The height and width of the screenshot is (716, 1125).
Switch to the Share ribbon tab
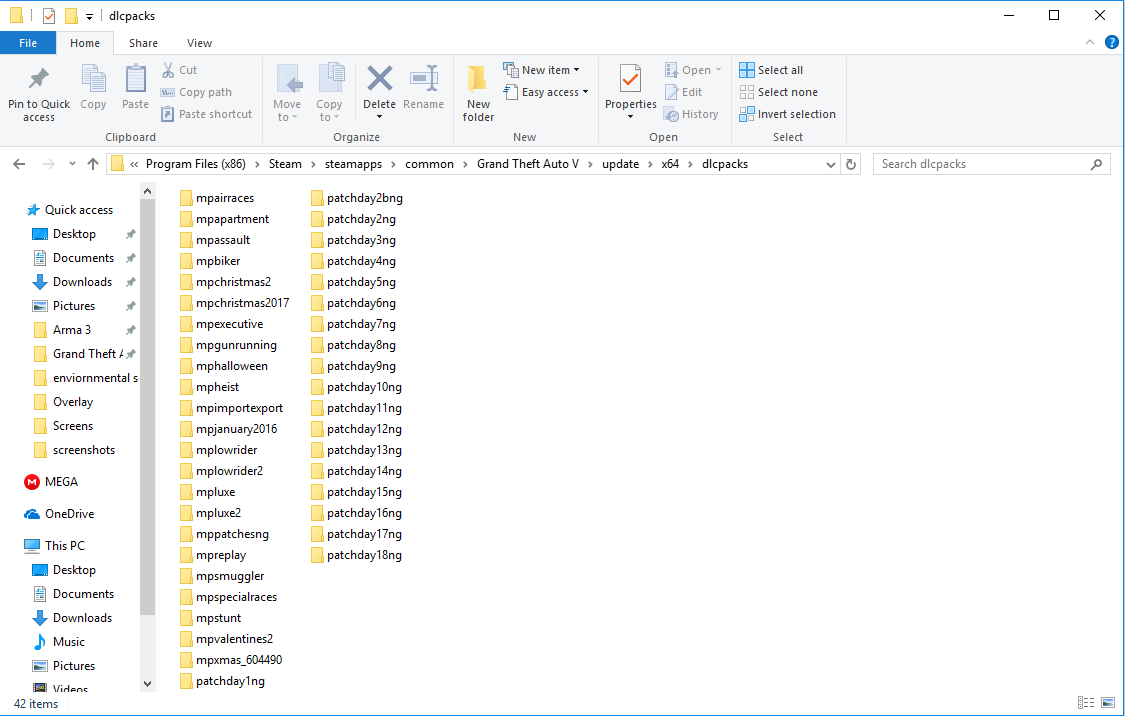click(143, 43)
